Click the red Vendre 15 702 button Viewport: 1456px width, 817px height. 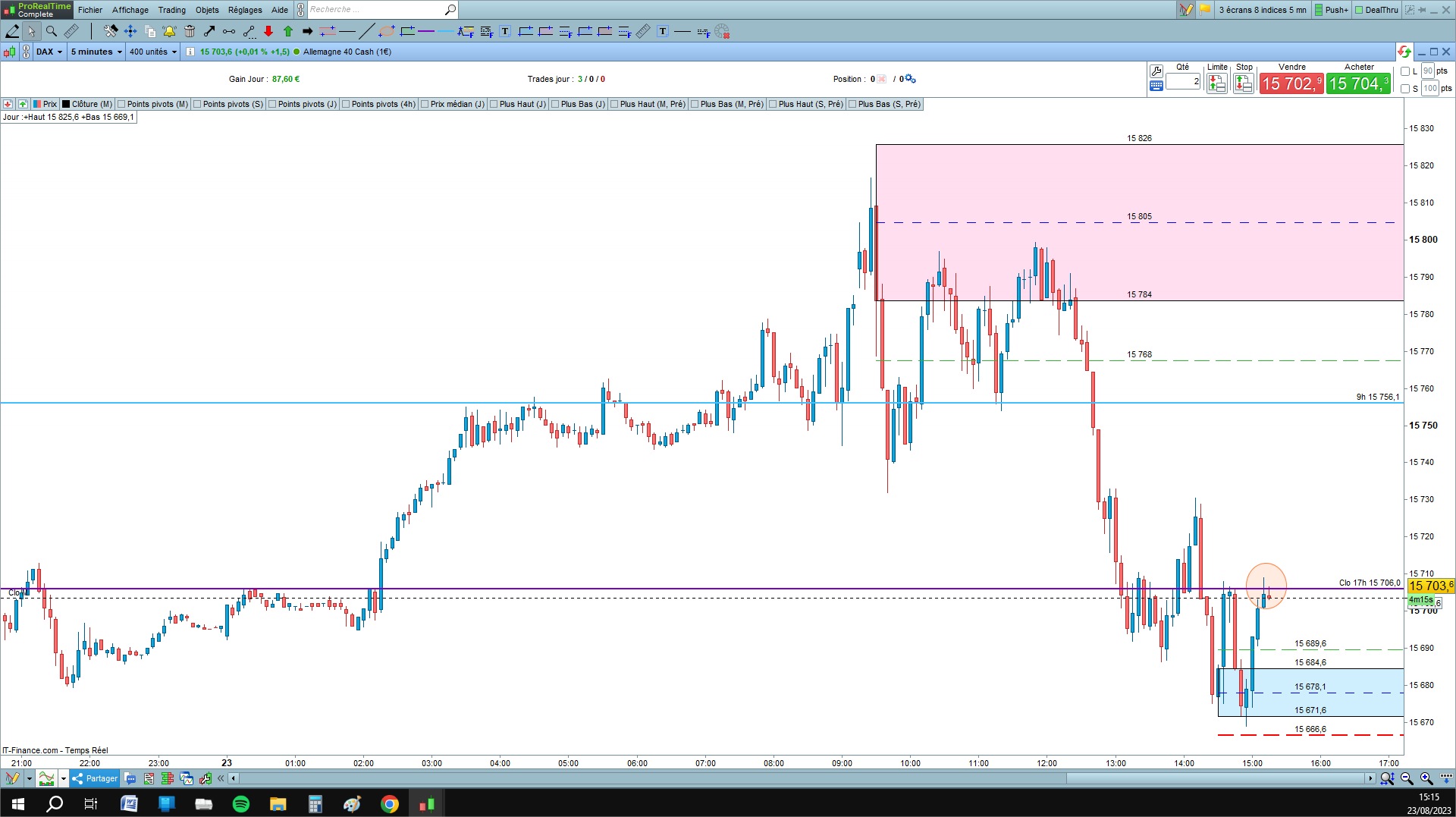pyautogui.click(x=1291, y=83)
